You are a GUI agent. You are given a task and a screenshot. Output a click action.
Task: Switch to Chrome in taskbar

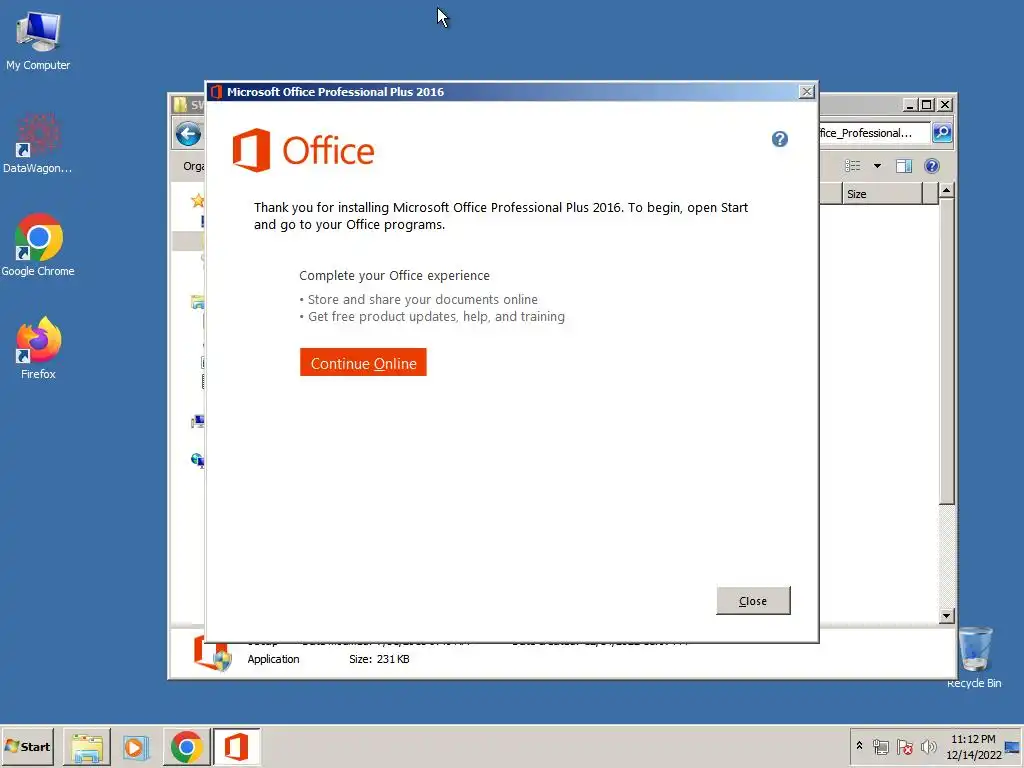click(x=186, y=746)
